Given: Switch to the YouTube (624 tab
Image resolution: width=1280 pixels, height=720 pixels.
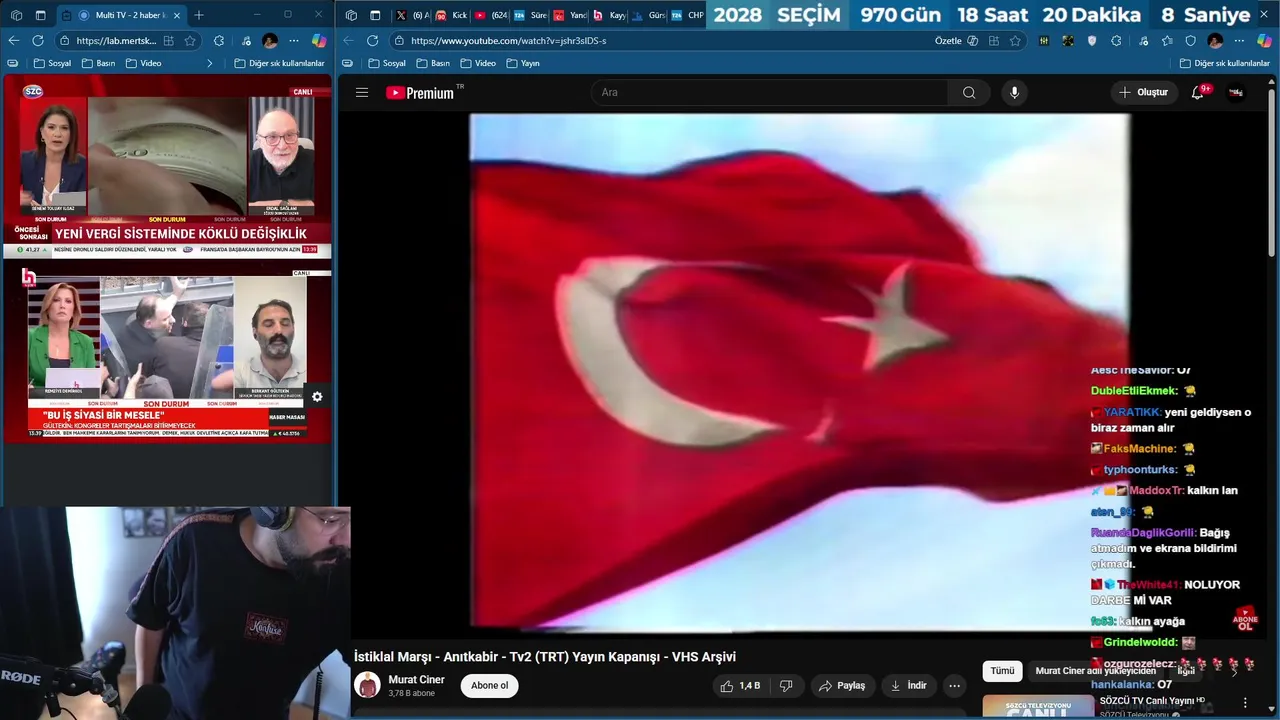Looking at the screenshot, I should [491, 15].
